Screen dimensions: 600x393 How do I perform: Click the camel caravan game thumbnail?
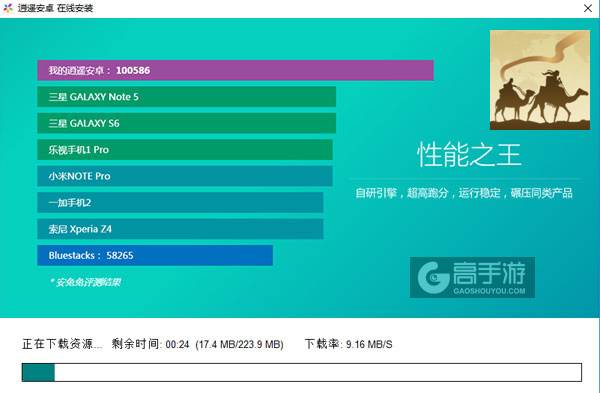(540, 80)
